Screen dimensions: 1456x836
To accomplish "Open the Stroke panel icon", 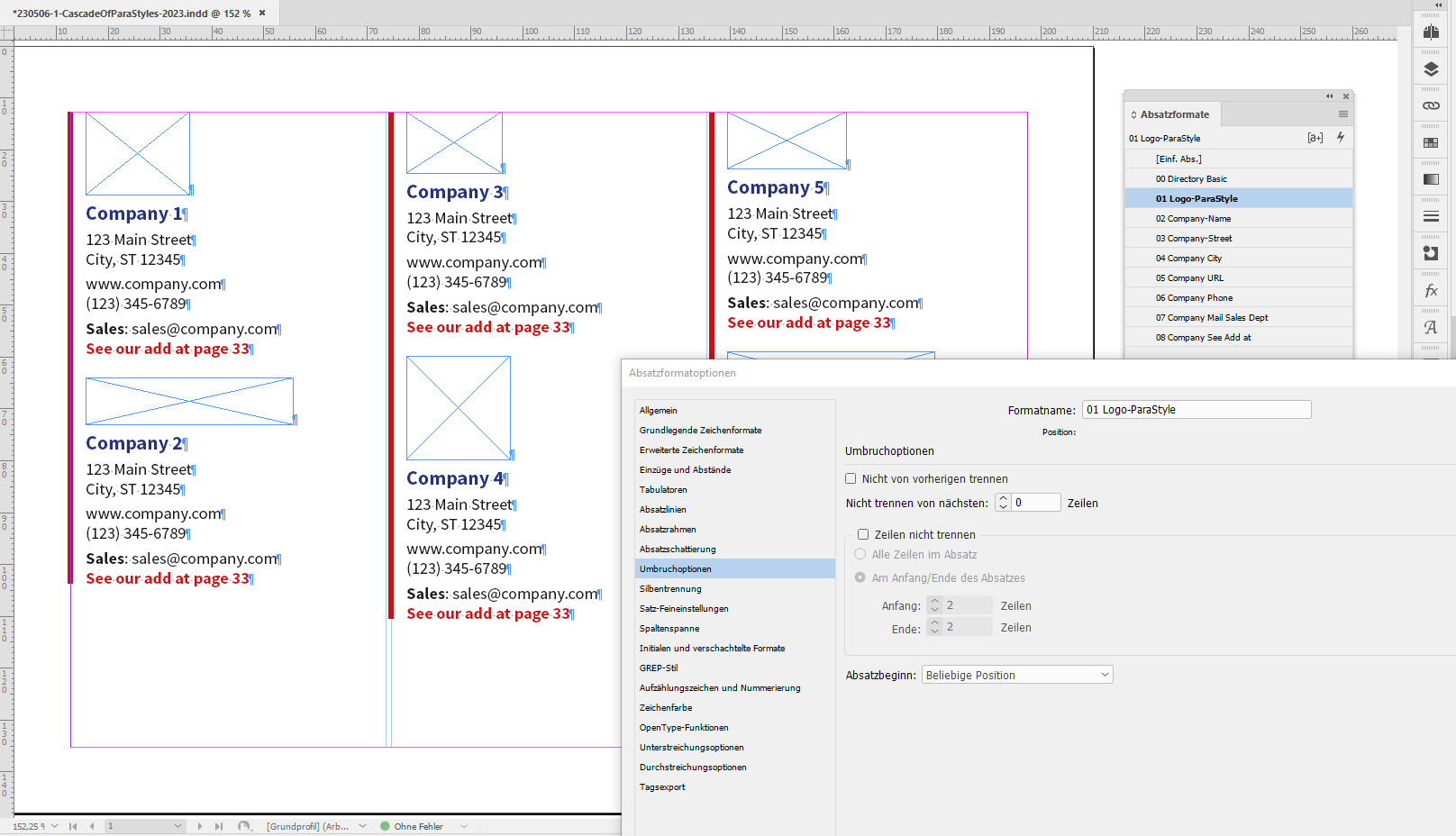I will click(x=1430, y=215).
